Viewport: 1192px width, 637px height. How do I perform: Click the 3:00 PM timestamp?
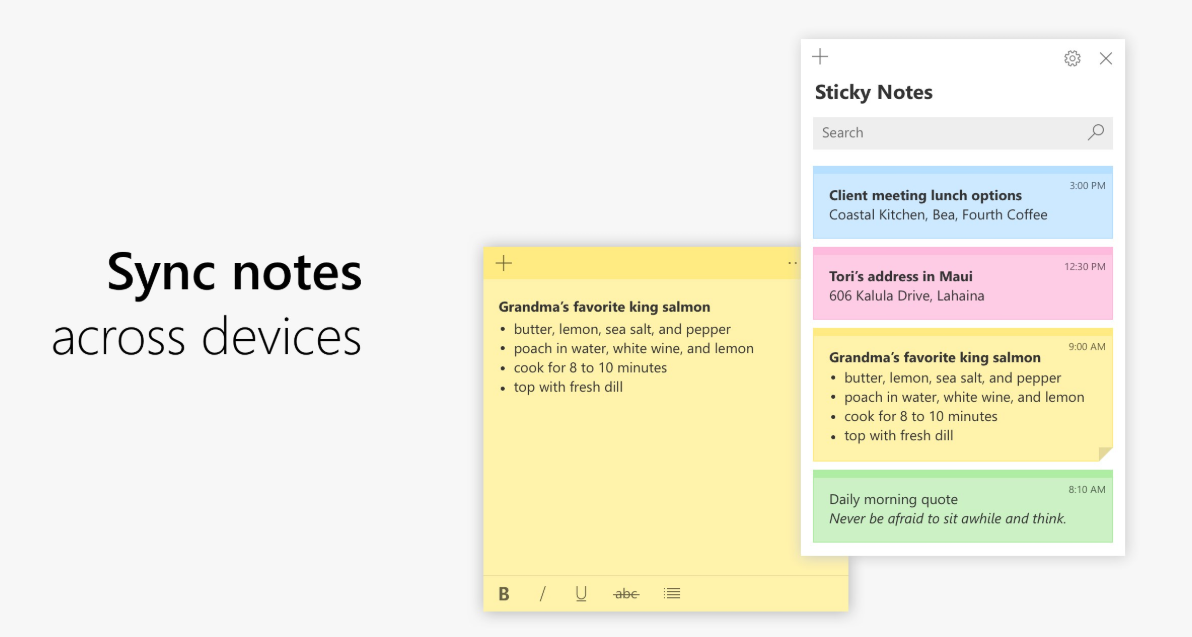click(1087, 185)
